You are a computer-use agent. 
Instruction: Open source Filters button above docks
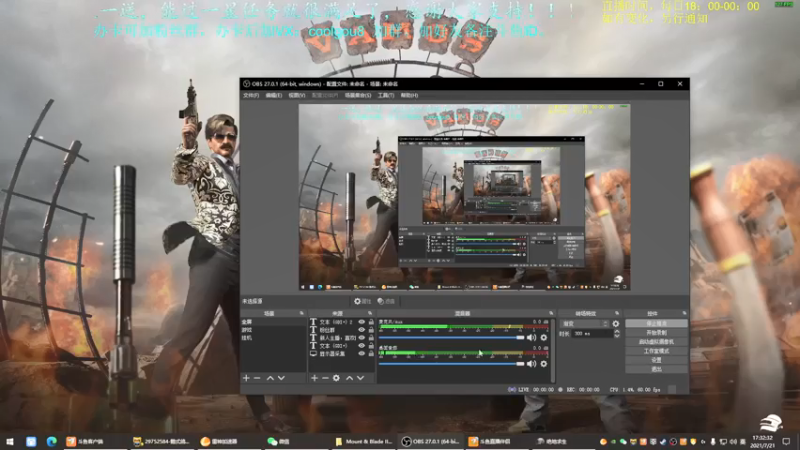point(386,302)
